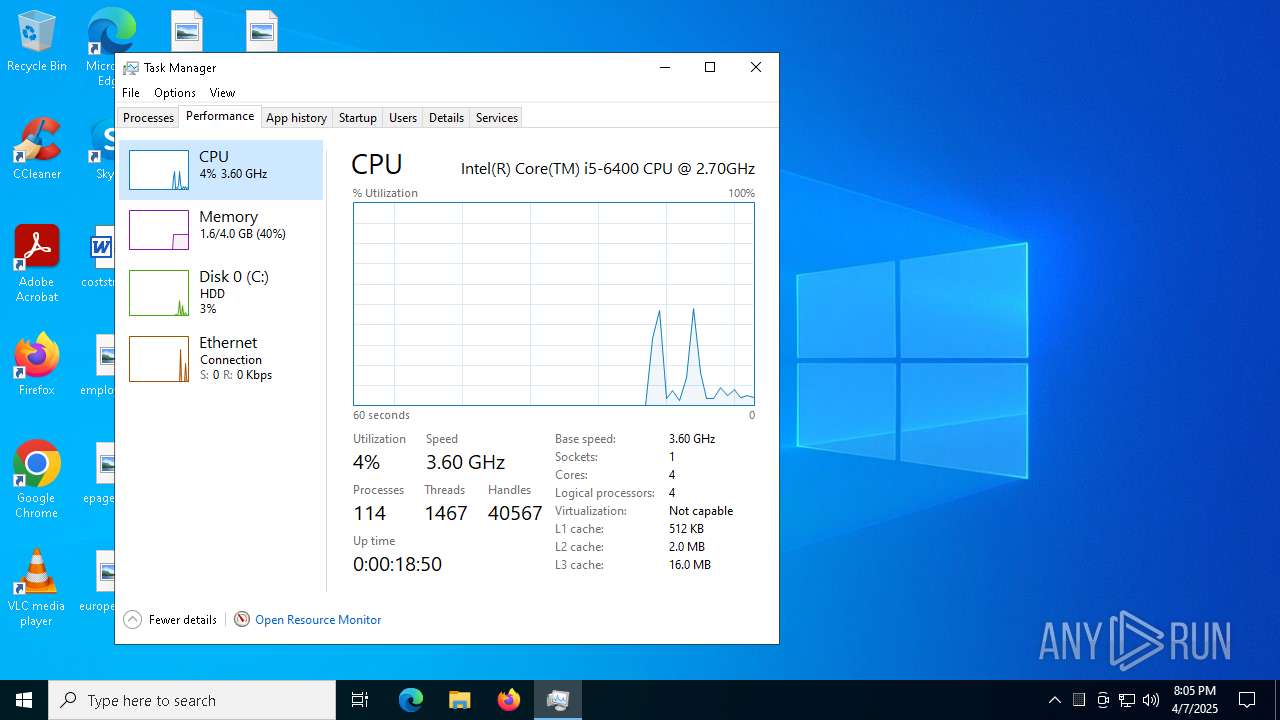1280x720 pixels.
Task: Select the Memory mini graph in sidebar
Action: [159, 230]
